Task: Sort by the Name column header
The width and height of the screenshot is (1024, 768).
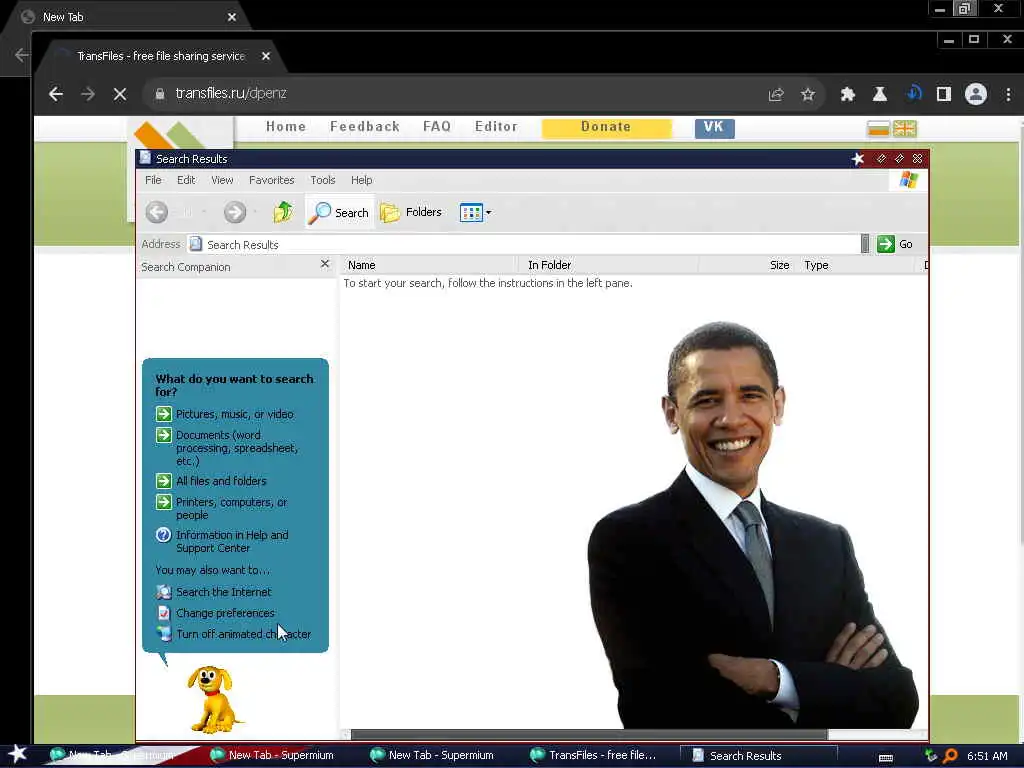Action: (x=430, y=265)
